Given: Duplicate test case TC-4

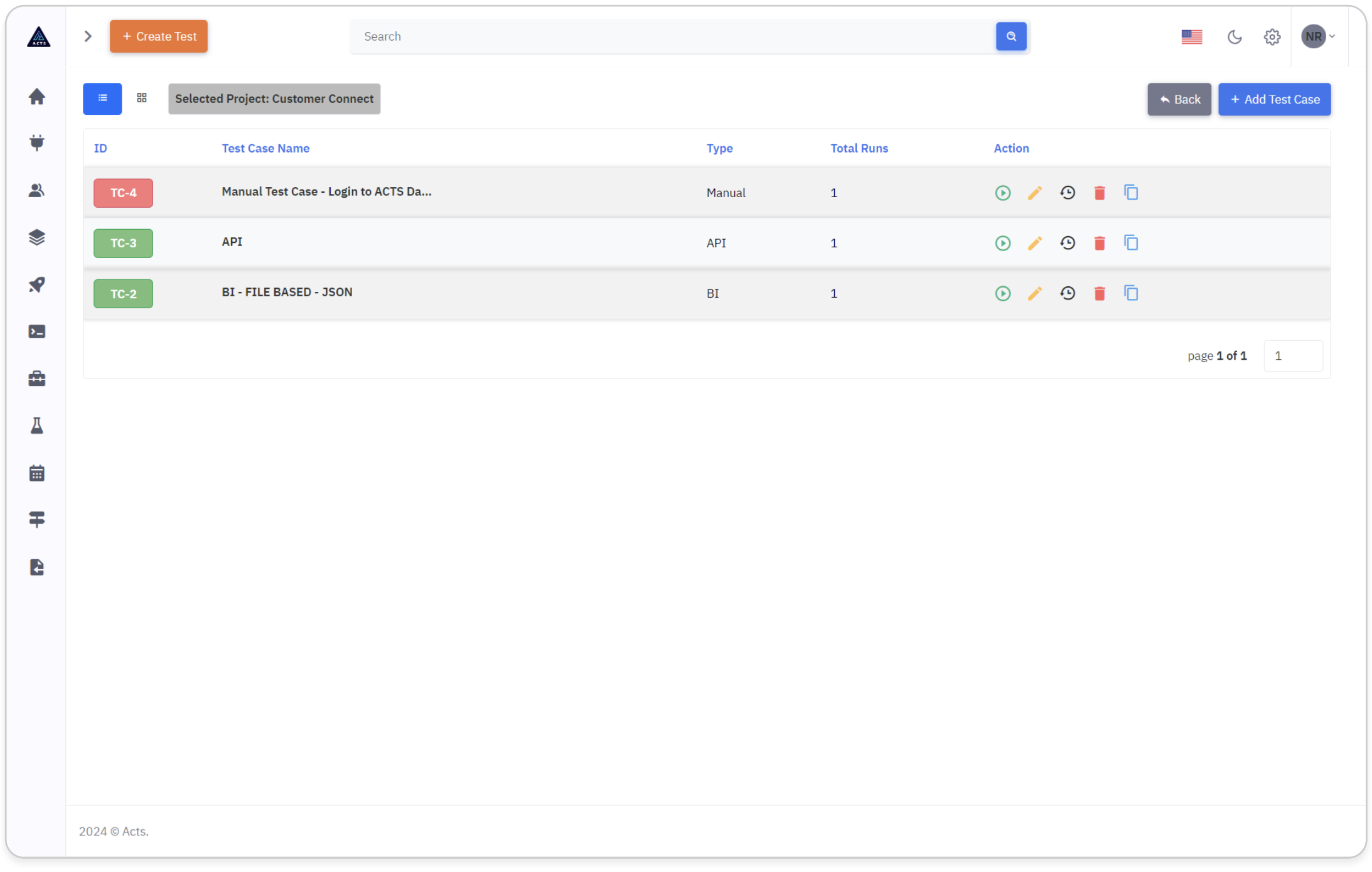Looking at the screenshot, I should coord(1131,193).
